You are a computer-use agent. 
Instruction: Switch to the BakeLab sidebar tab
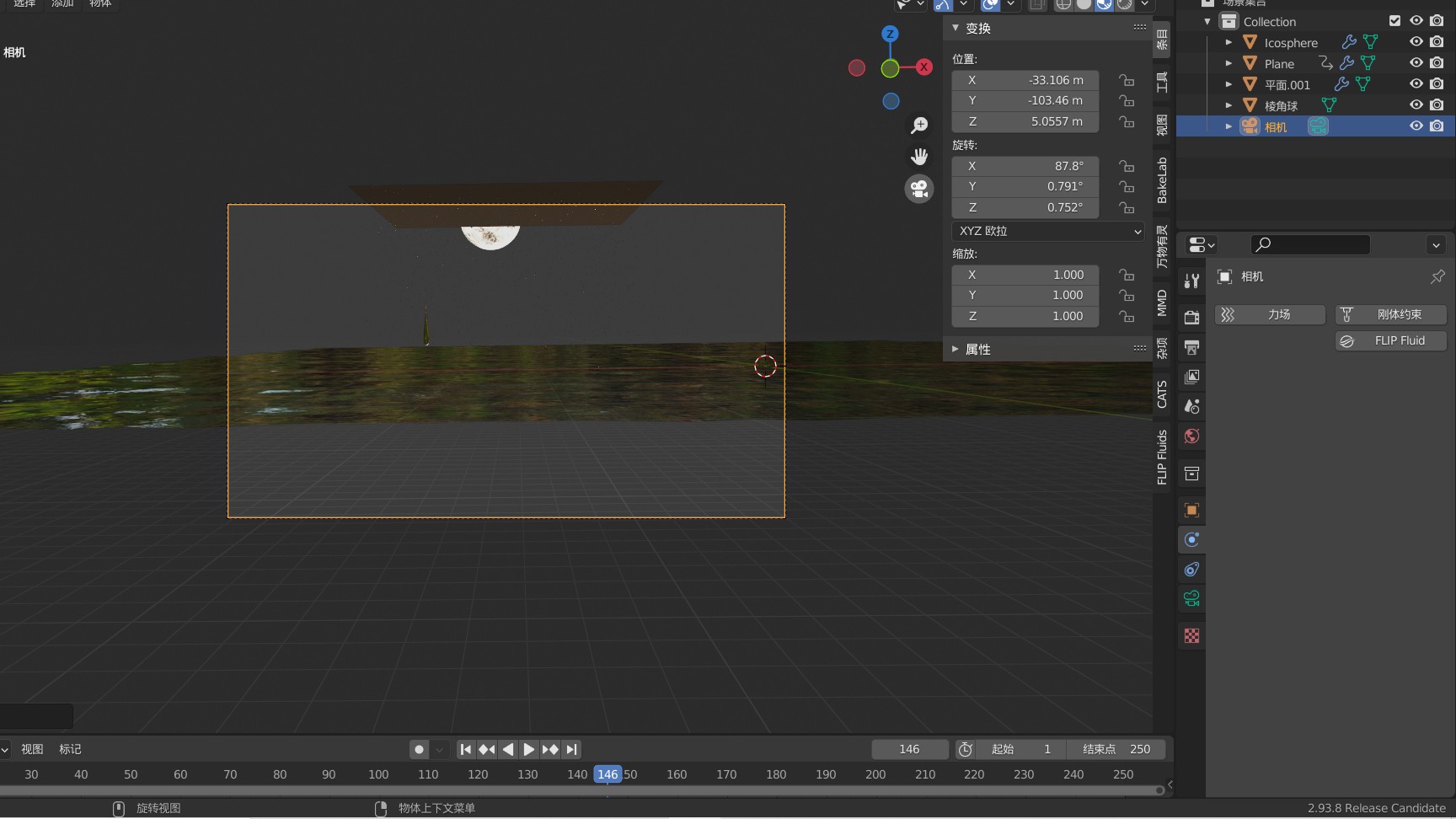click(x=1162, y=180)
